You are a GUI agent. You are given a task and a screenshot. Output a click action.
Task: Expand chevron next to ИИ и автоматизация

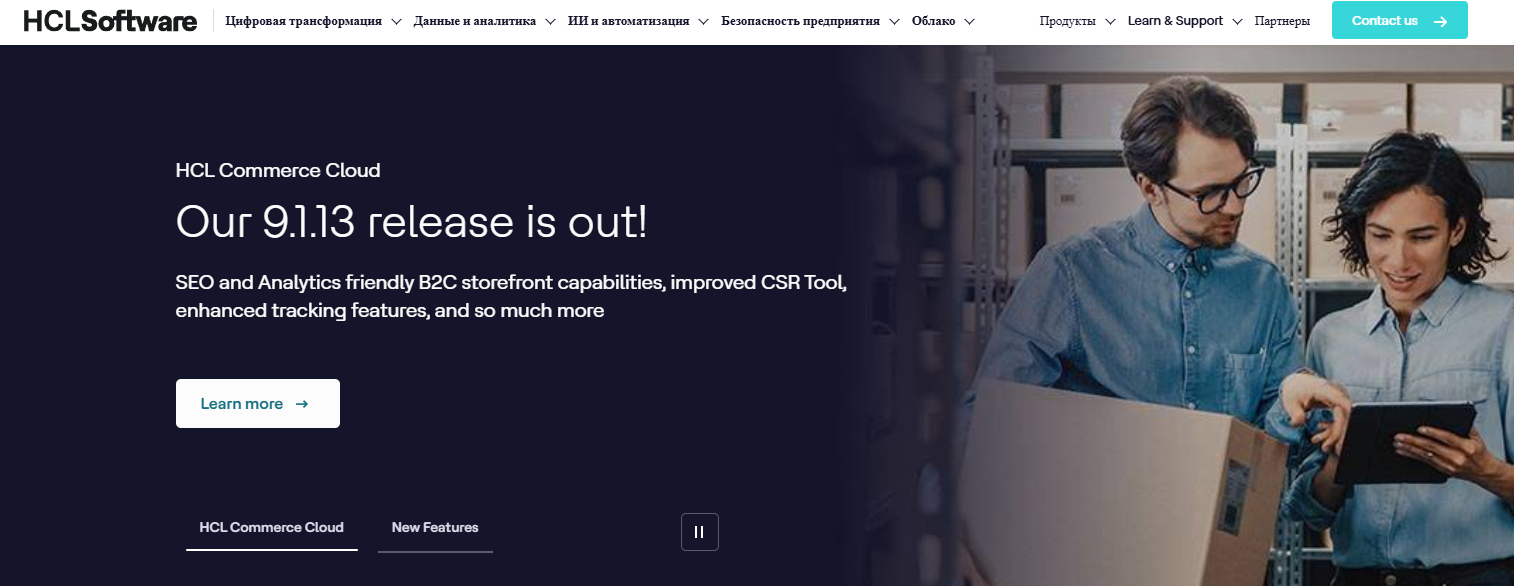tap(703, 21)
